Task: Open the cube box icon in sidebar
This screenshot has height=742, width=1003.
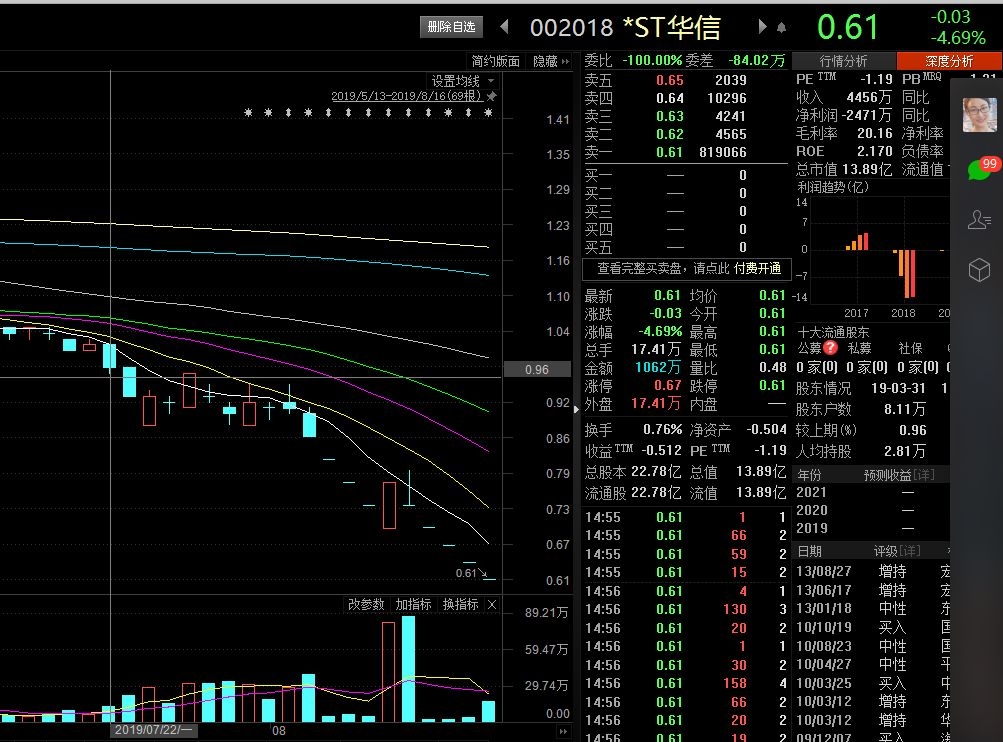Action: click(979, 270)
